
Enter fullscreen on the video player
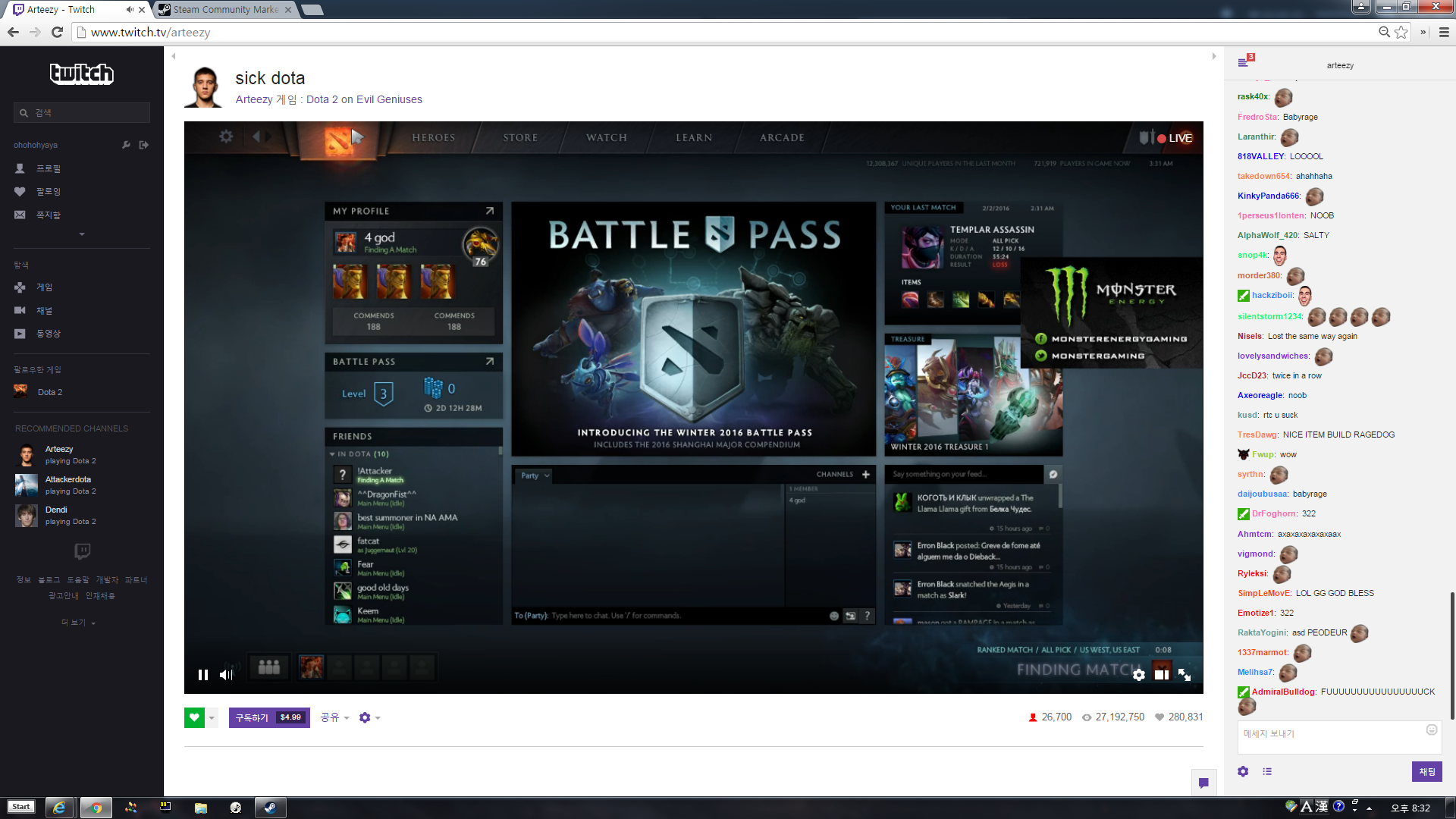click(1185, 675)
